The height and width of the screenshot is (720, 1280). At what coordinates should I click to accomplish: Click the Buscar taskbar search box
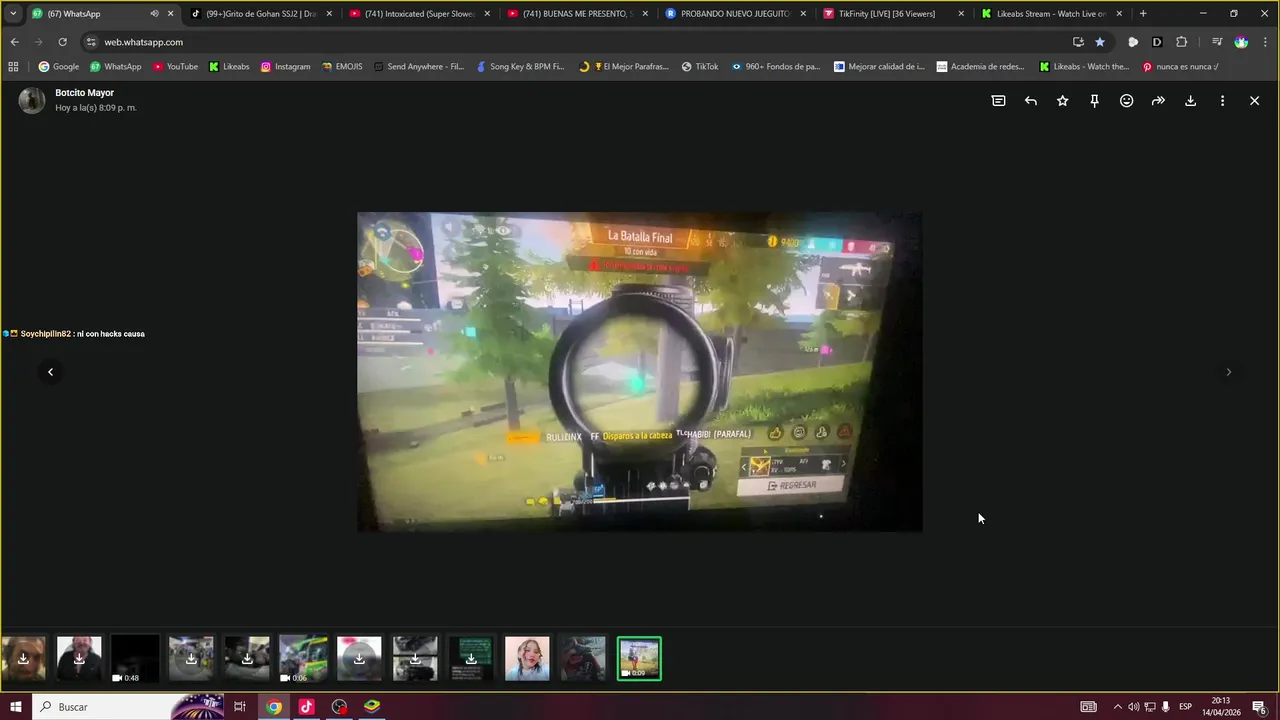coord(128,707)
